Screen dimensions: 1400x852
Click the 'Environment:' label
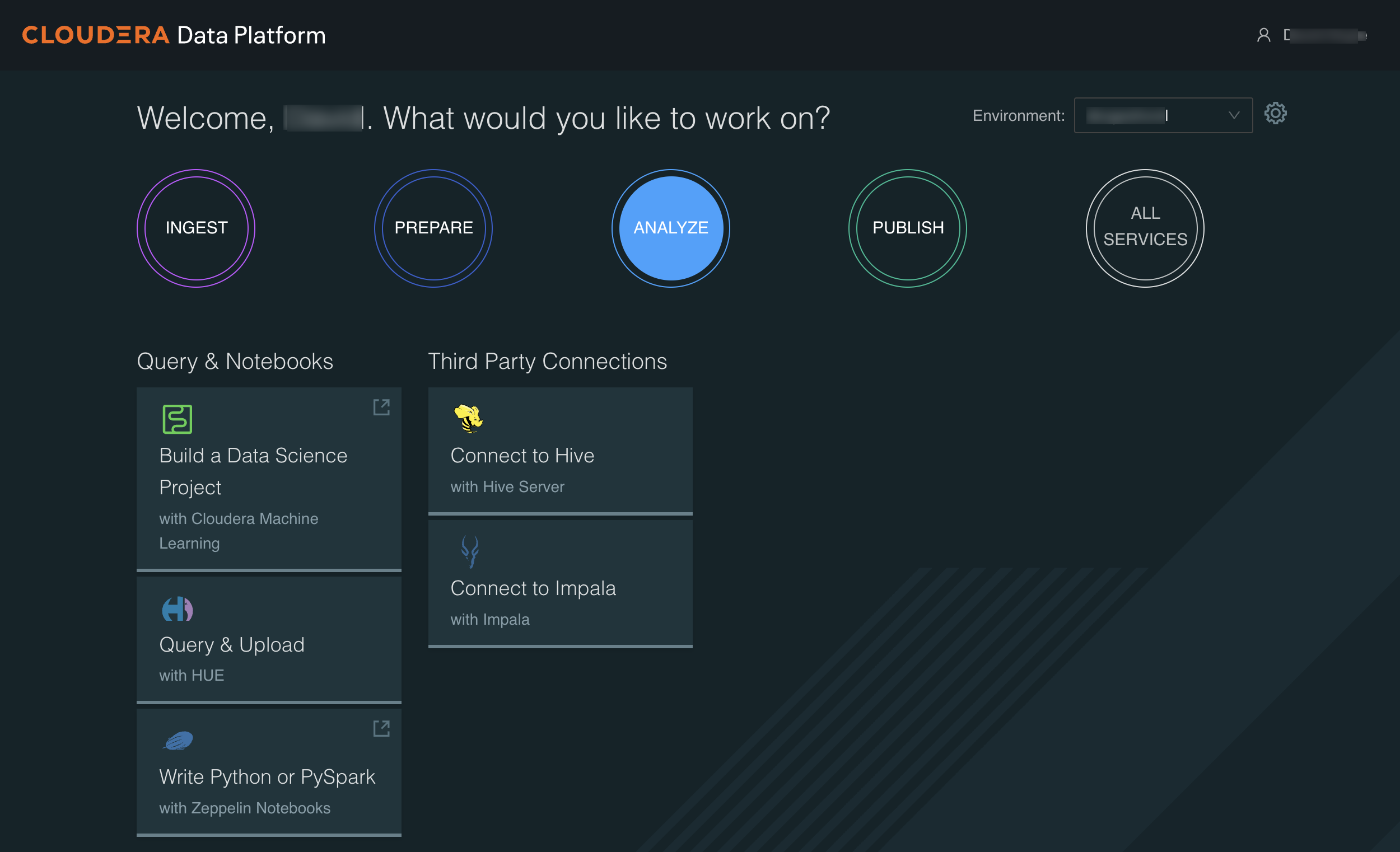click(1019, 115)
